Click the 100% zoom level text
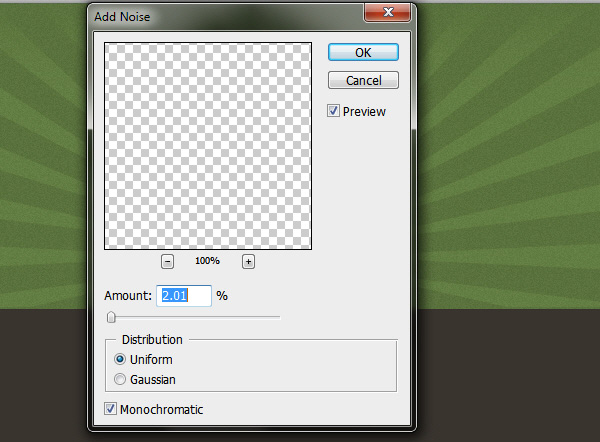600x442 pixels. (207, 261)
